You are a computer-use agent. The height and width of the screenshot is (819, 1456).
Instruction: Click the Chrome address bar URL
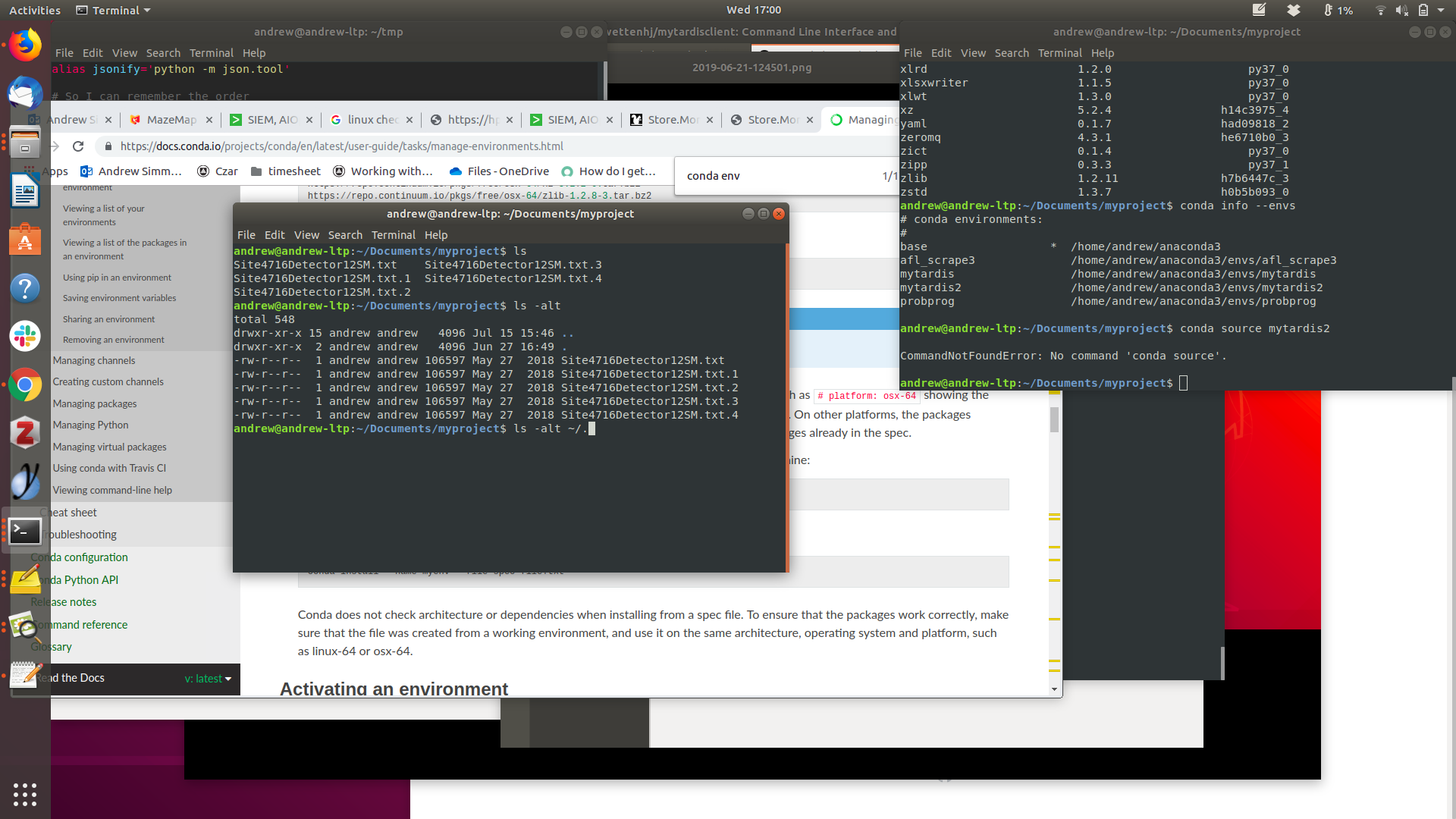341,146
